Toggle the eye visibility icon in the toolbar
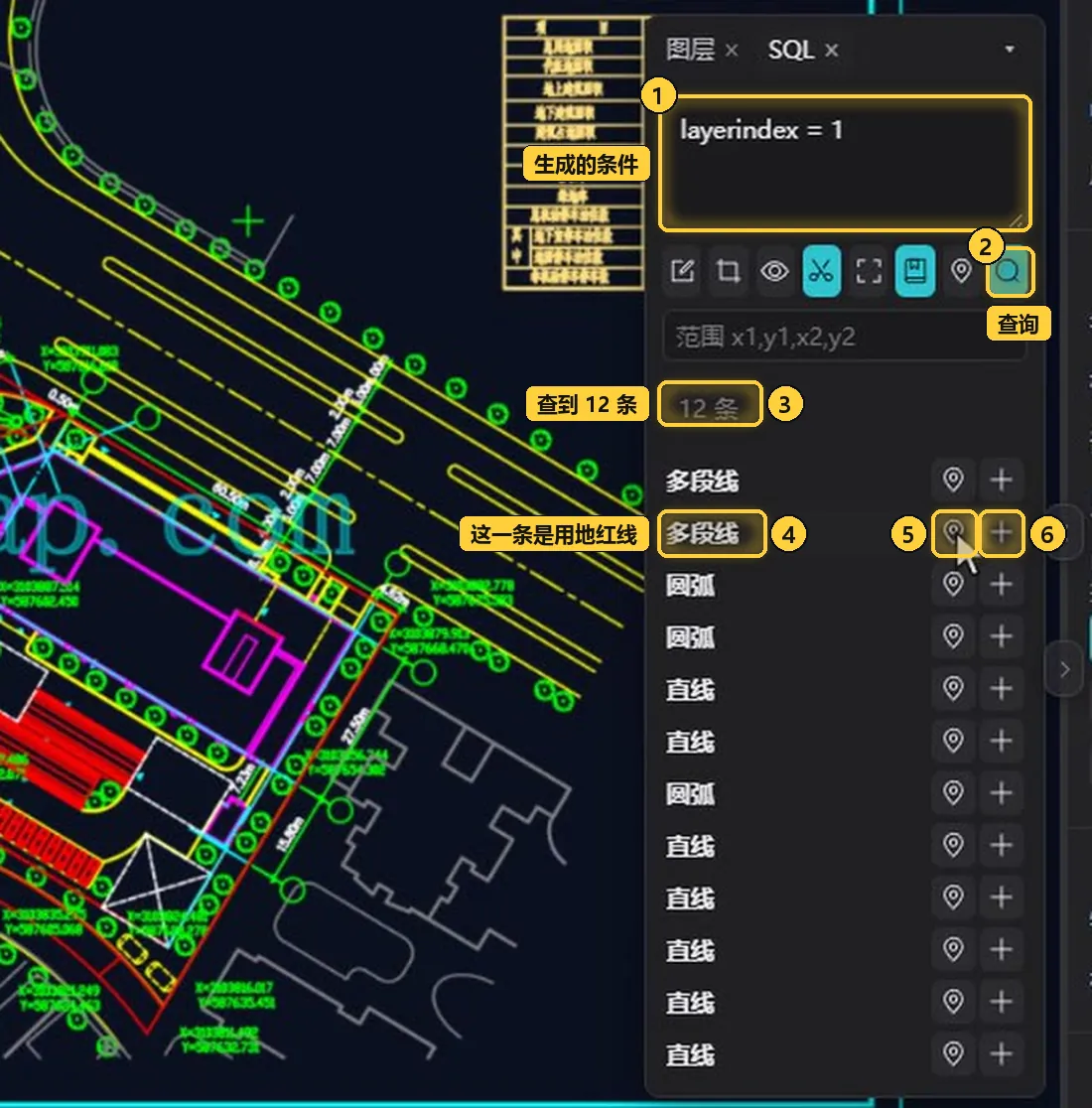The height and width of the screenshot is (1108, 1092). [x=774, y=271]
